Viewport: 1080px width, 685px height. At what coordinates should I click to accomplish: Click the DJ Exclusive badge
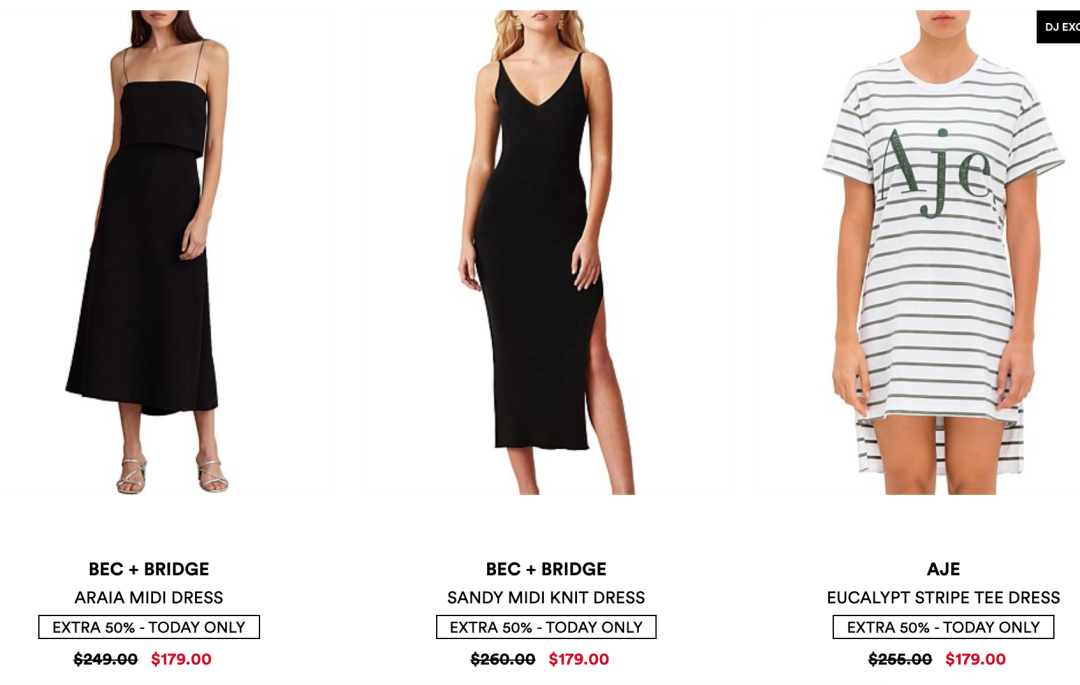click(1059, 27)
